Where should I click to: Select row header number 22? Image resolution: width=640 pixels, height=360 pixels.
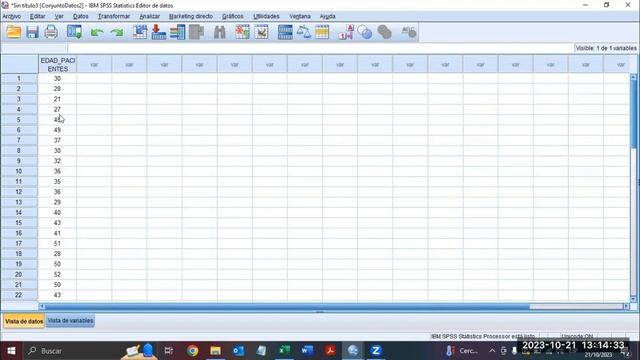click(x=19, y=295)
